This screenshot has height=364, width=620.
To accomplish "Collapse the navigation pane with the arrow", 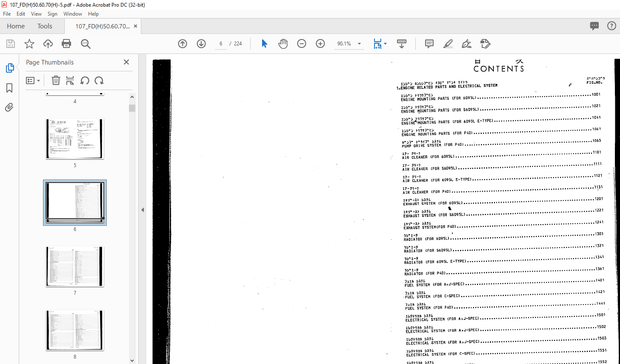I will (142, 210).
